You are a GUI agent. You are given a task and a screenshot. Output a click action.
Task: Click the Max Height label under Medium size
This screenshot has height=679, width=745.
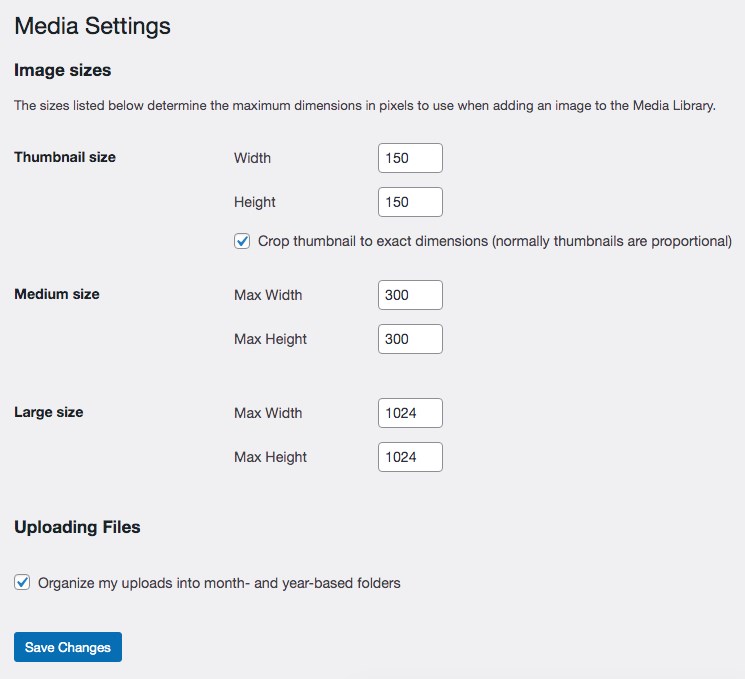(x=270, y=339)
